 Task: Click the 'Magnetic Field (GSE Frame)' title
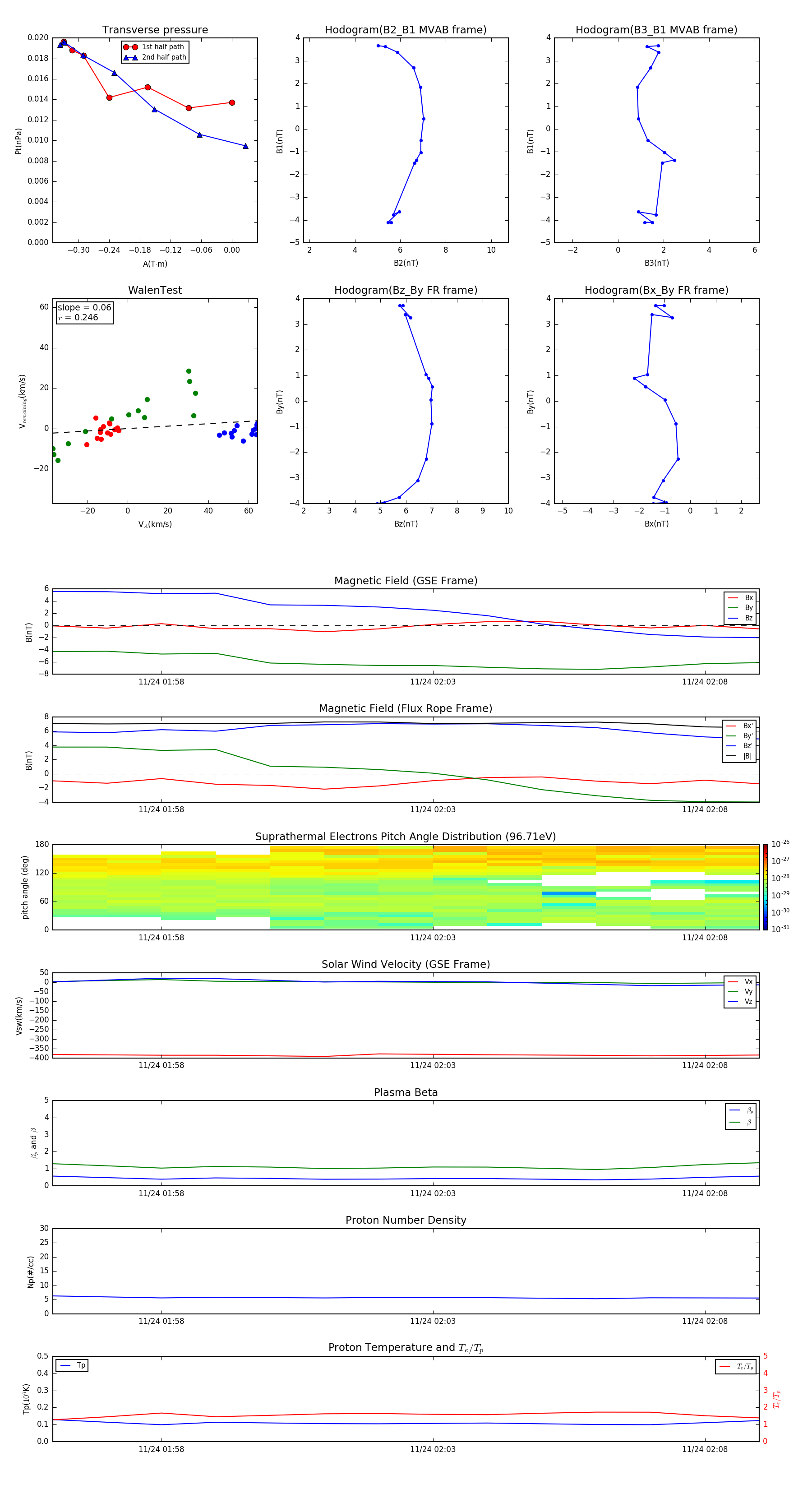[406, 581]
